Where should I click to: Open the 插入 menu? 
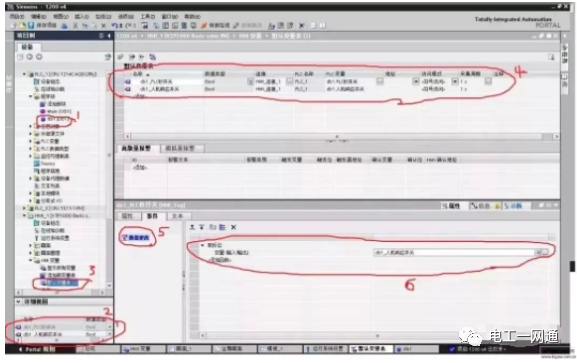[82, 17]
